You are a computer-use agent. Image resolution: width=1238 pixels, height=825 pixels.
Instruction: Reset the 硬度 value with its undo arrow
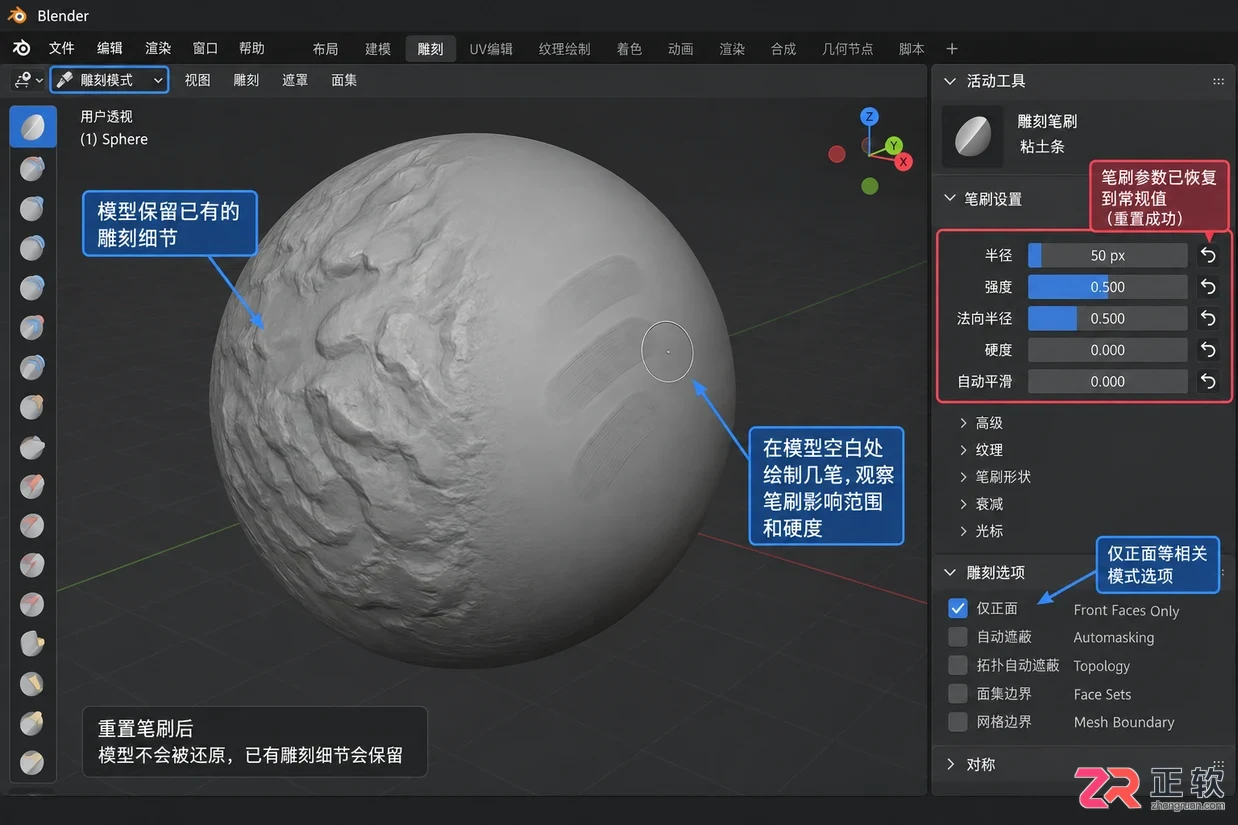click(x=1208, y=350)
